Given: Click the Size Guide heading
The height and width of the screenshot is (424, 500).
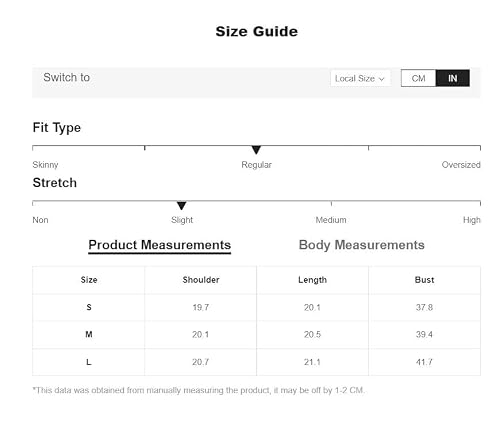Looking at the screenshot, I should [257, 32].
